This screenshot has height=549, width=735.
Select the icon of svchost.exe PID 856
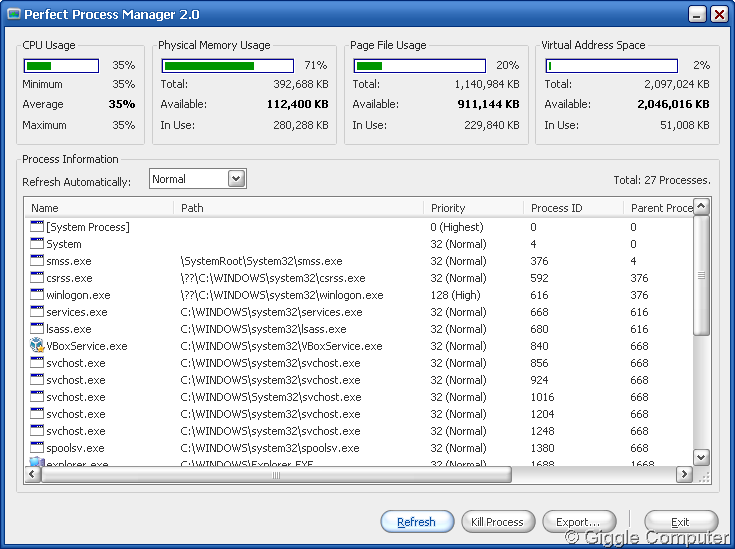coord(37,363)
